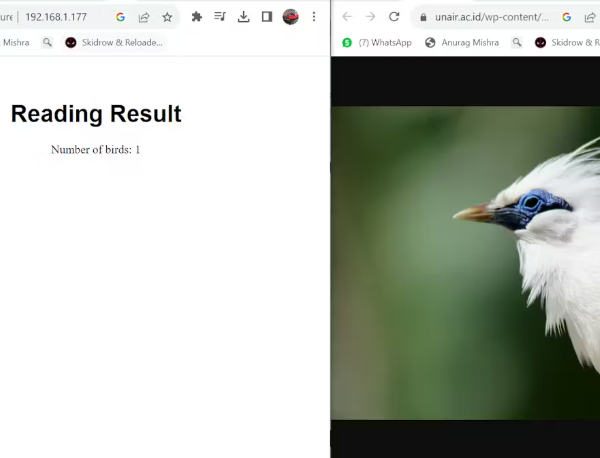Bookmark this page with the star icon
This screenshot has height=458, width=600.
167,17
